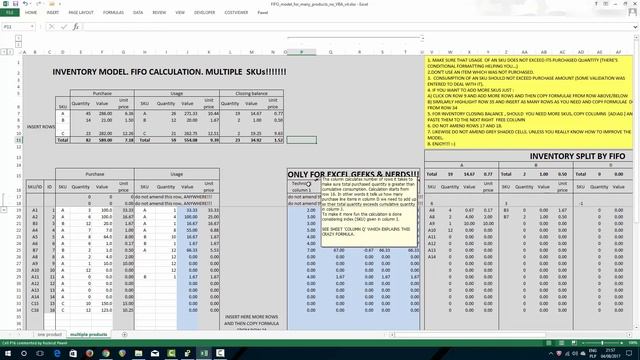Select column W header

tap(450, 52)
